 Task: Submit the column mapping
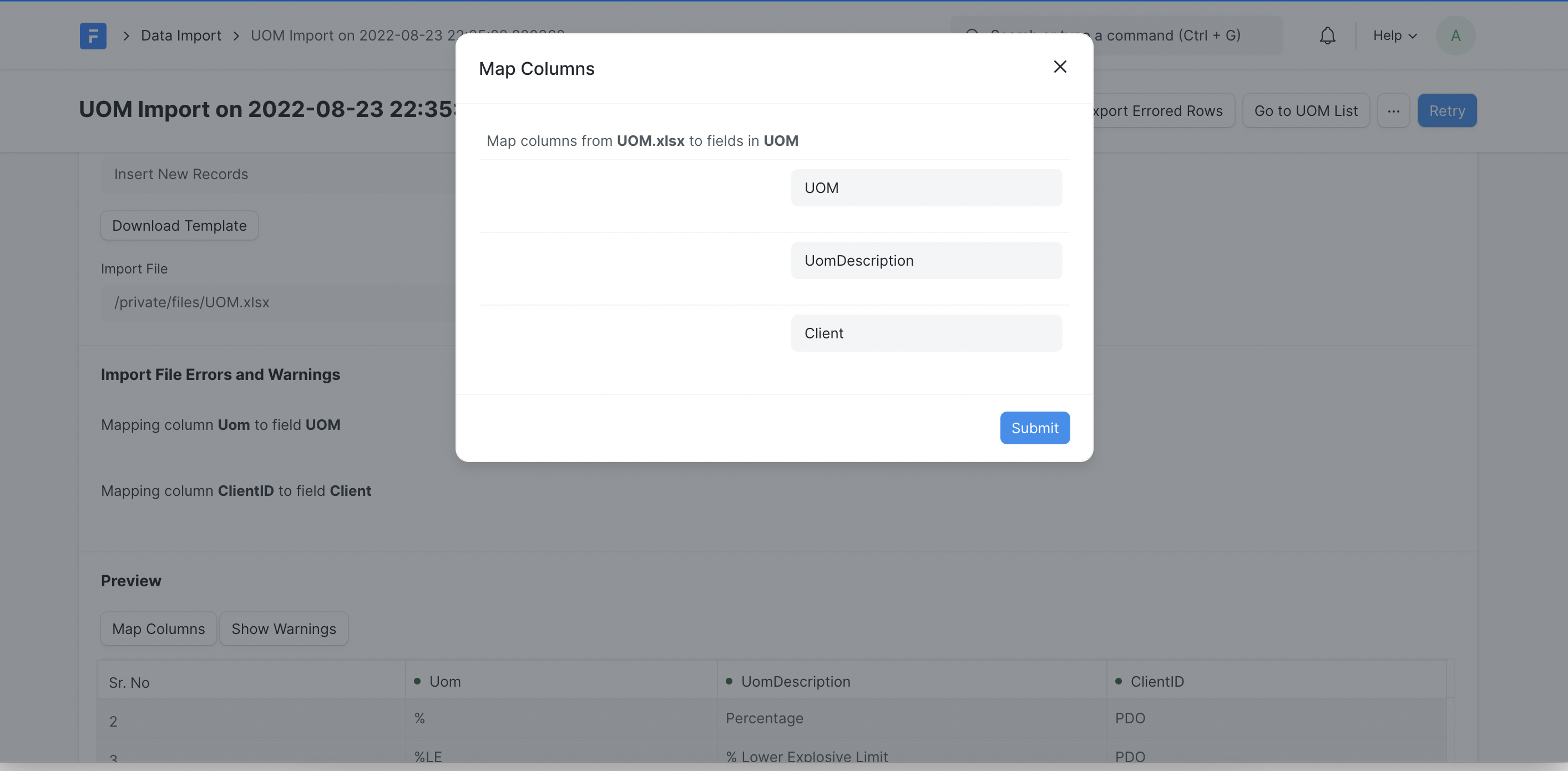coord(1034,428)
